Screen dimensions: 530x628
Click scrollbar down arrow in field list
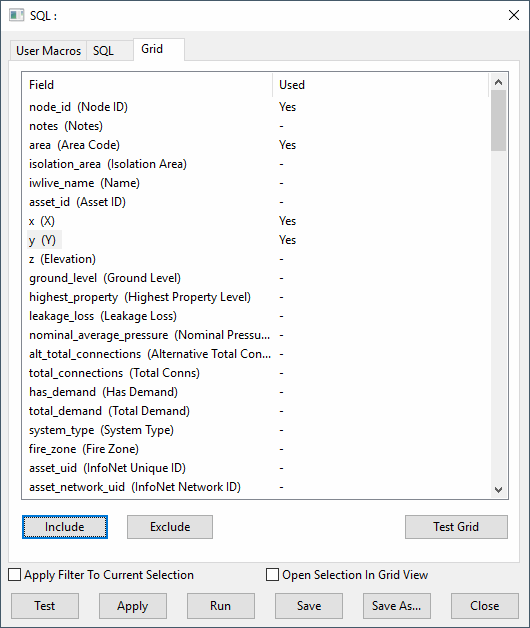click(498, 489)
